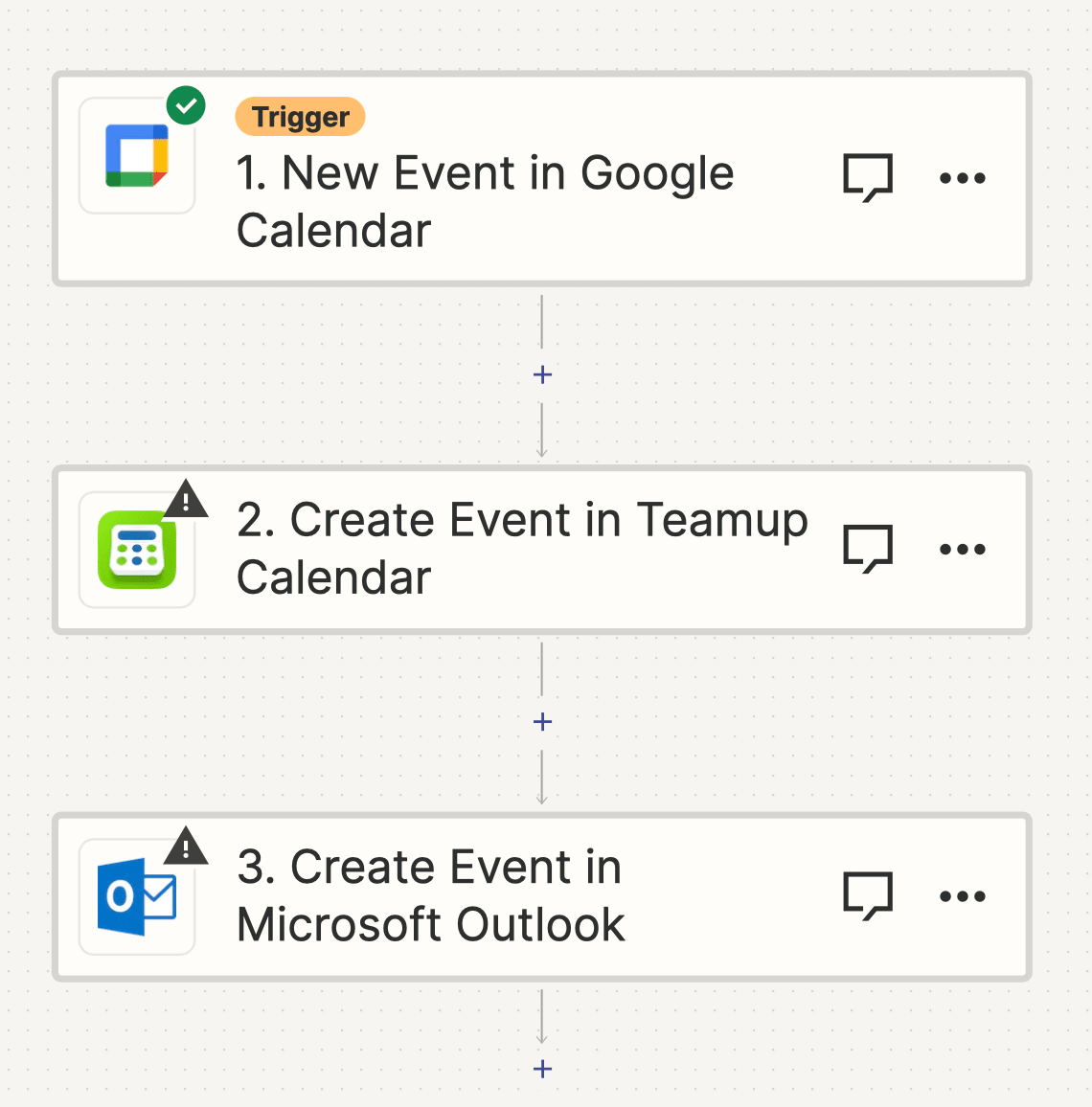The width and height of the screenshot is (1092, 1107).
Task: Click the warning triangle on the Outlook step
Action: [186, 846]
